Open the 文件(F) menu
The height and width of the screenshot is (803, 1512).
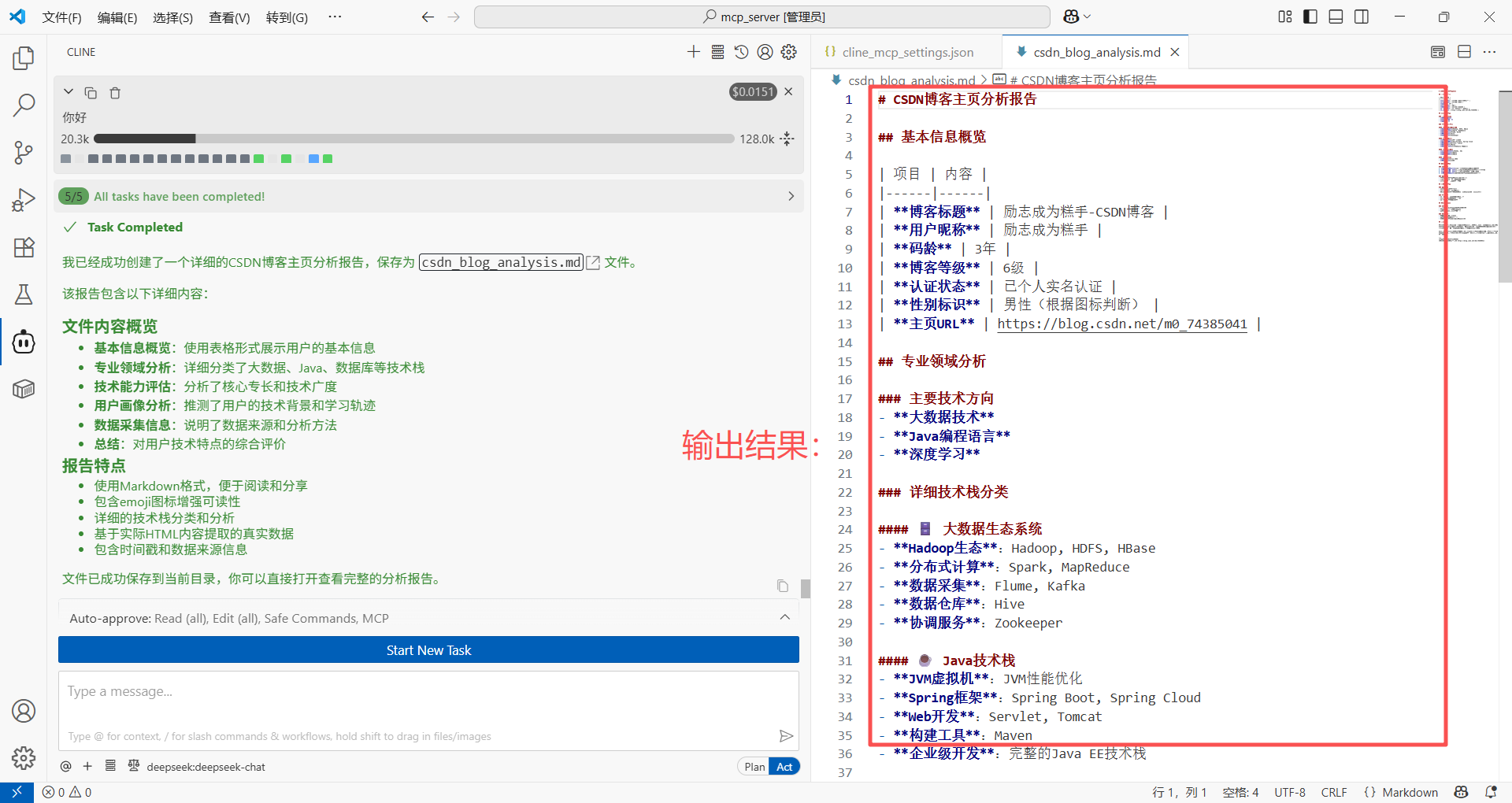tap(61, 17)
